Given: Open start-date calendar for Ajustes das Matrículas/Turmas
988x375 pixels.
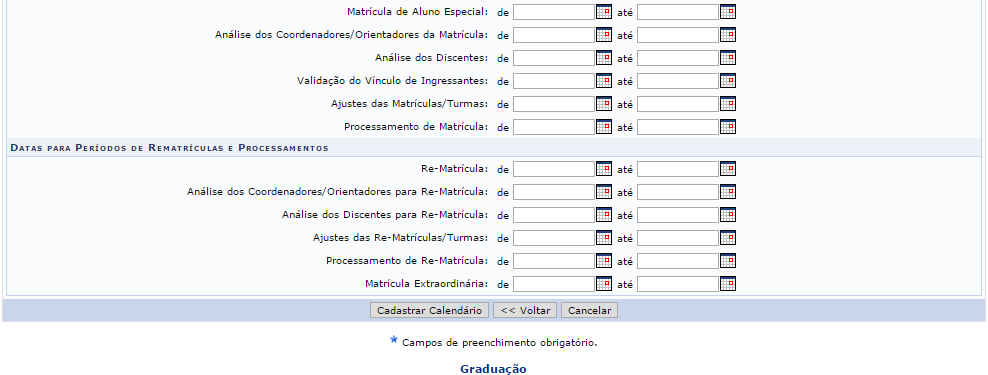Looking at the screenshot, I should tap(604, 104).
